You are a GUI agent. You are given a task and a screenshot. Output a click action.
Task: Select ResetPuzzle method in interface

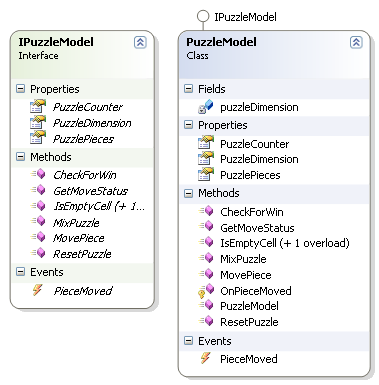pyautogui.click(x=82, y=254)
